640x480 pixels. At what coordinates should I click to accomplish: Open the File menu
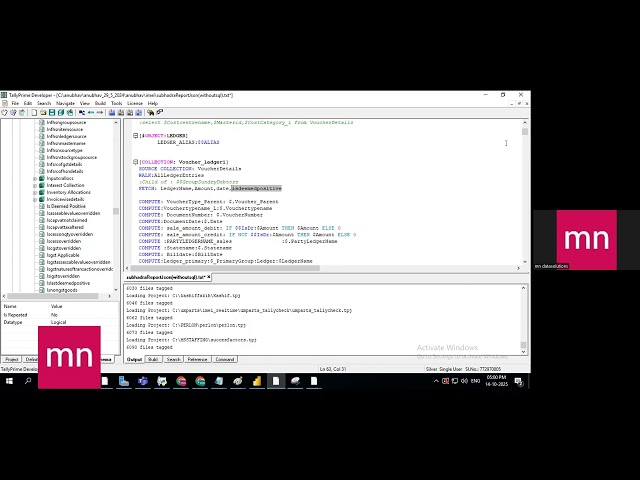click(15, 103)
